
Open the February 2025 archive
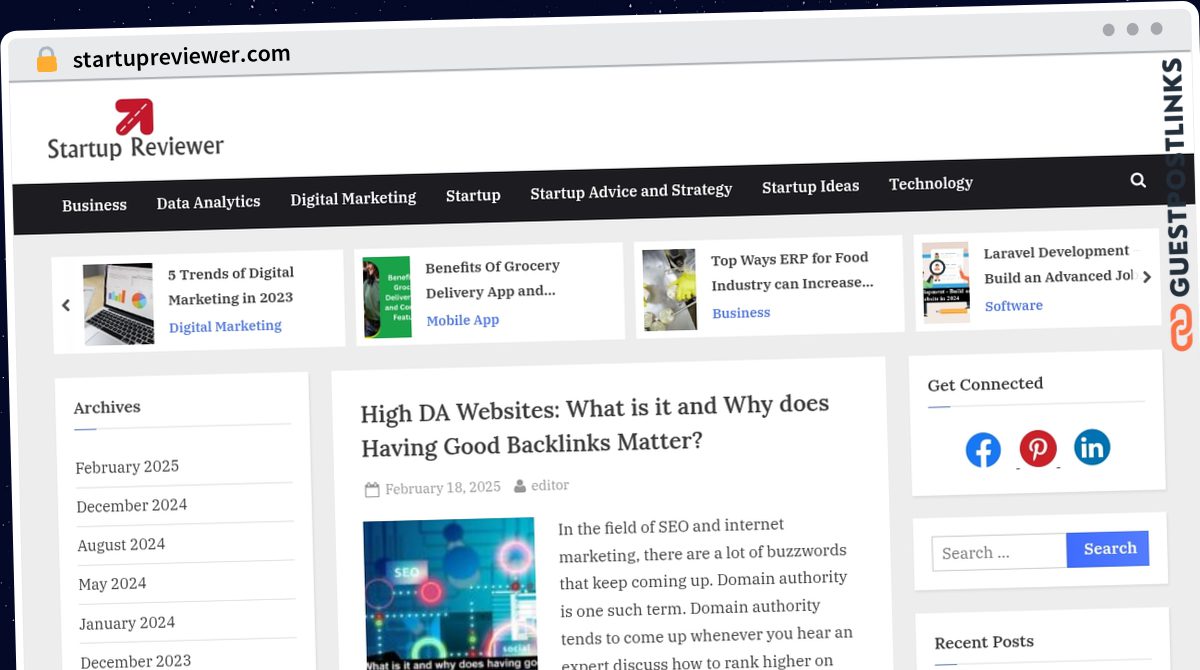127,467
